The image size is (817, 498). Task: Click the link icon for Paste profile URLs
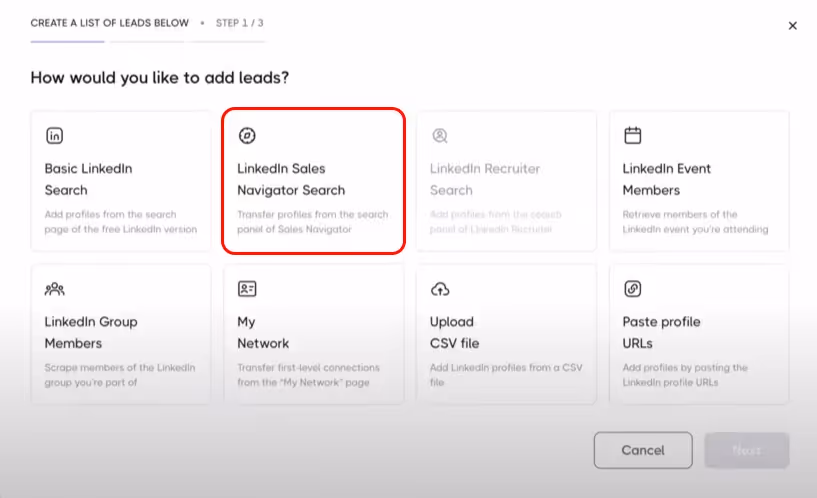tap(633, 289)
